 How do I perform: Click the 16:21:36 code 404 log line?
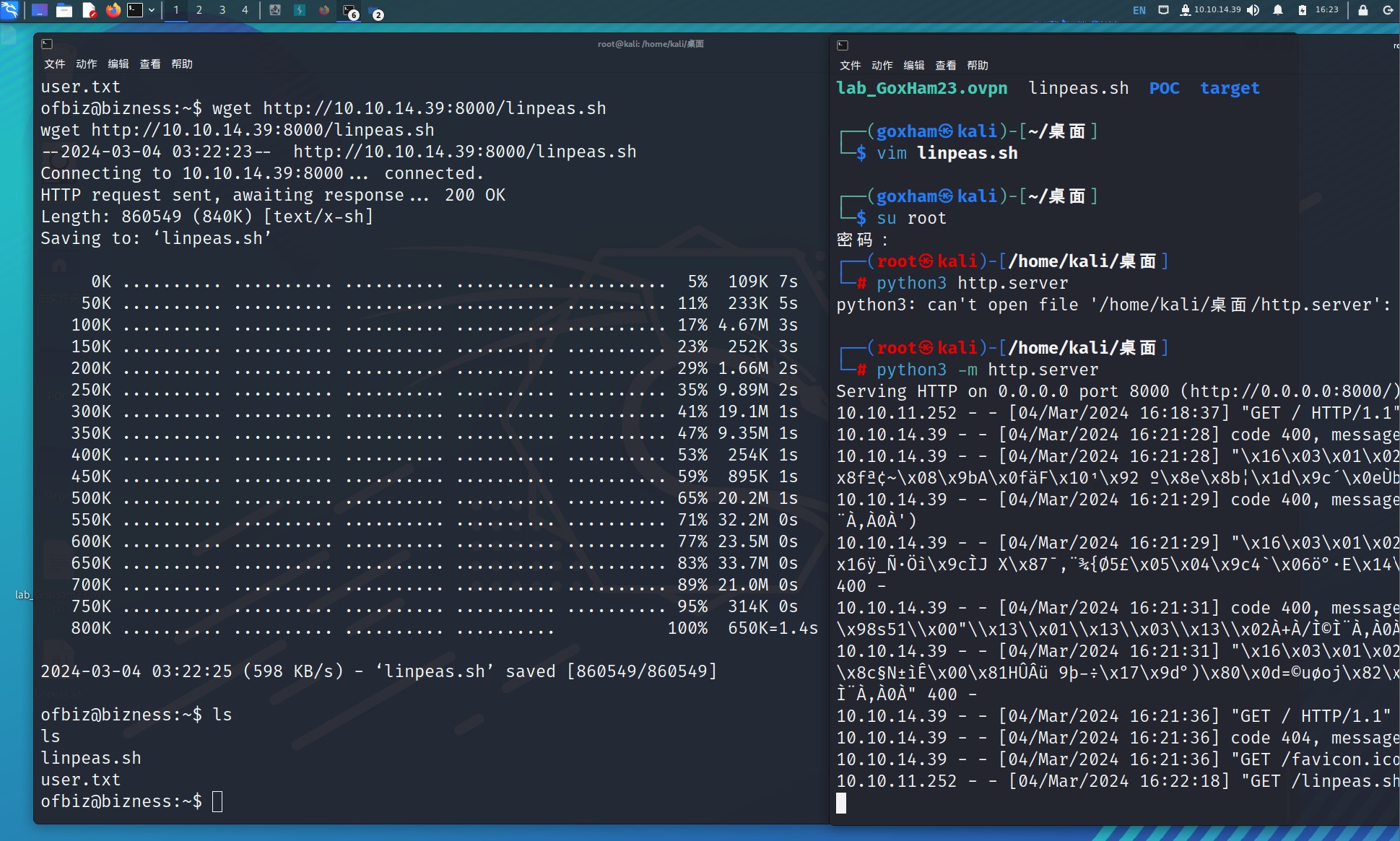pos(1117,738)
